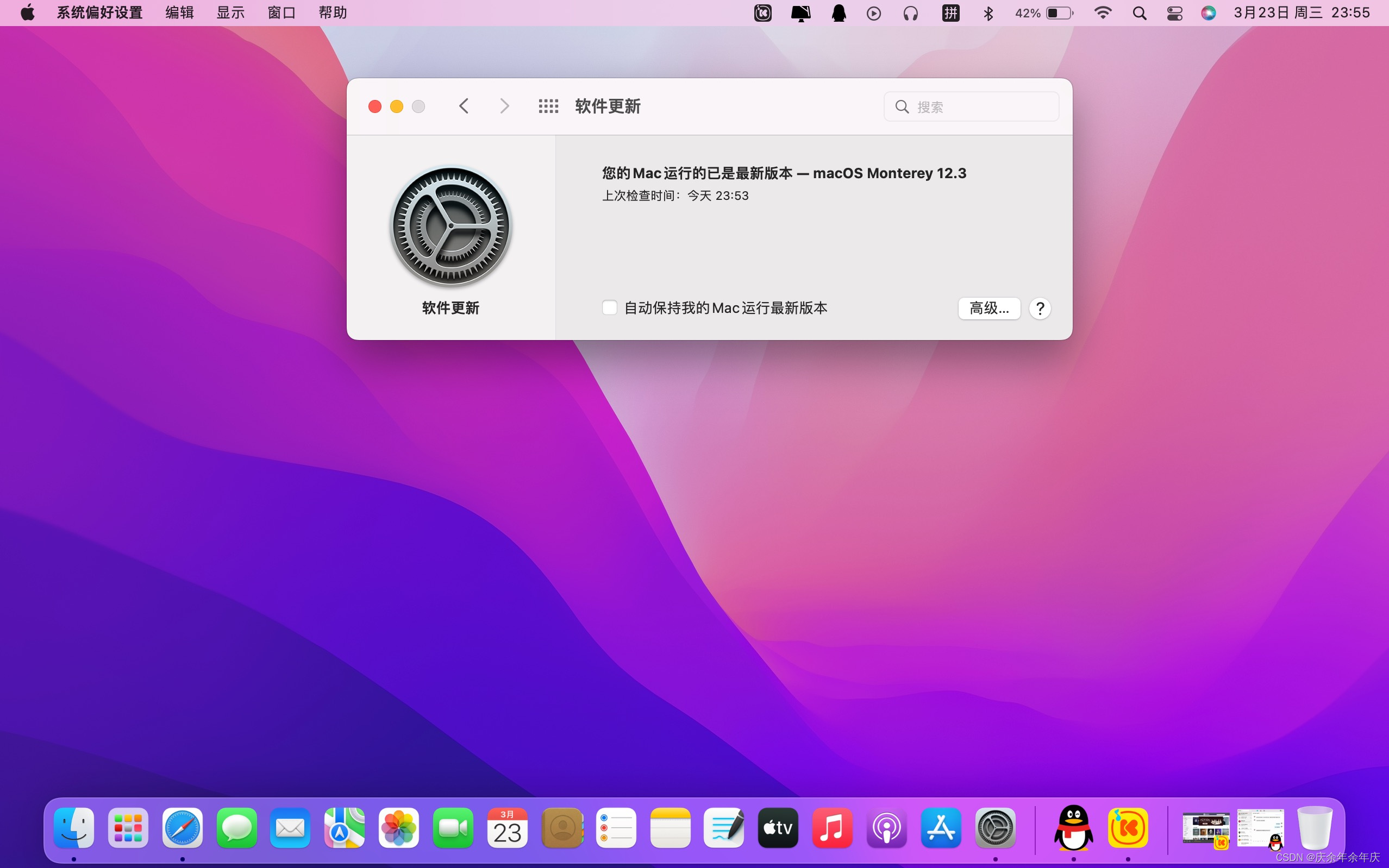
Task: Open the 窗口 menu
Action: click(x=281, y=12)
